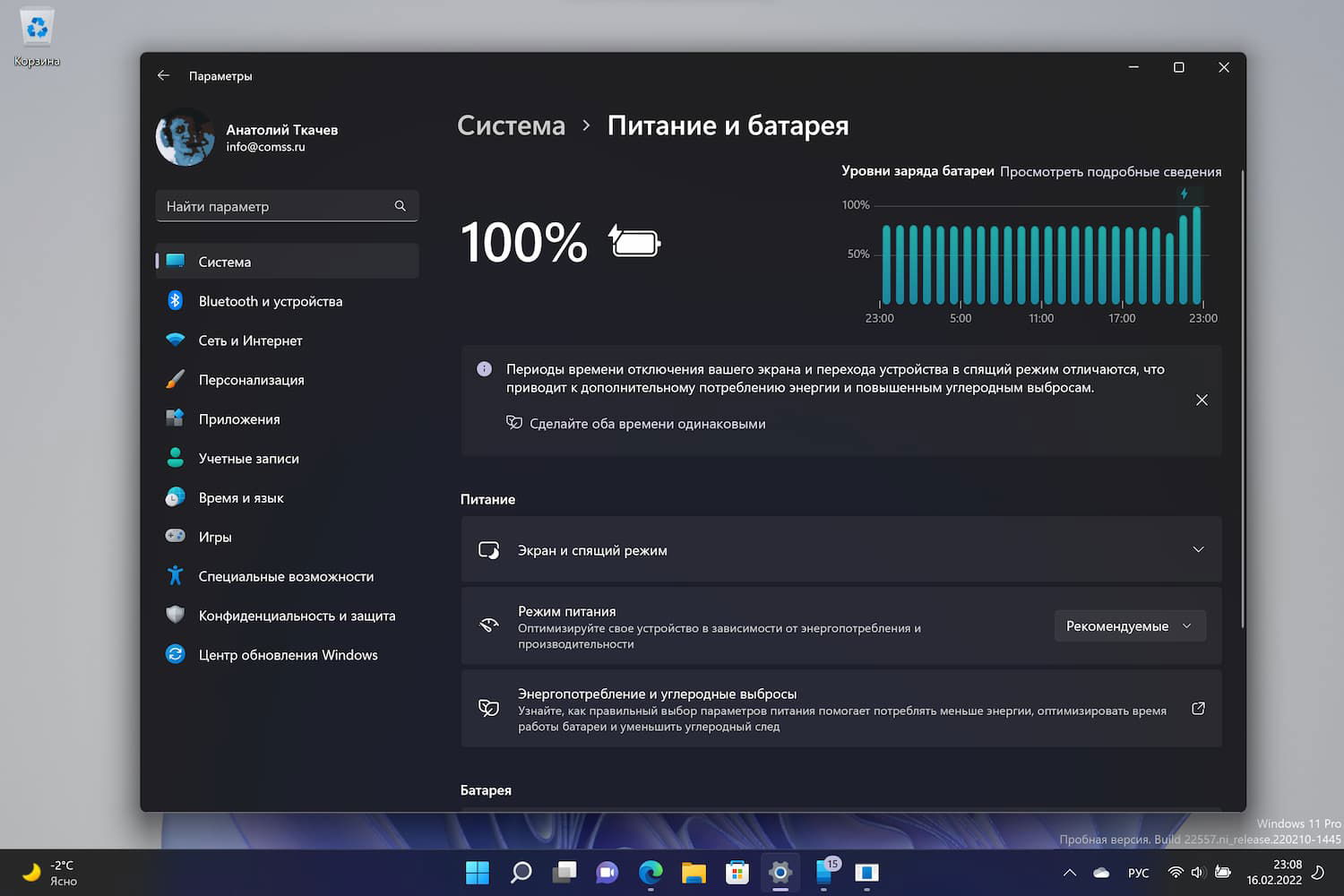Image resolution: width=1344 pixels, height=896 pixels.
Task: Click the Уровни заряда батареи chart title
Action: click(x=918, y=171)
